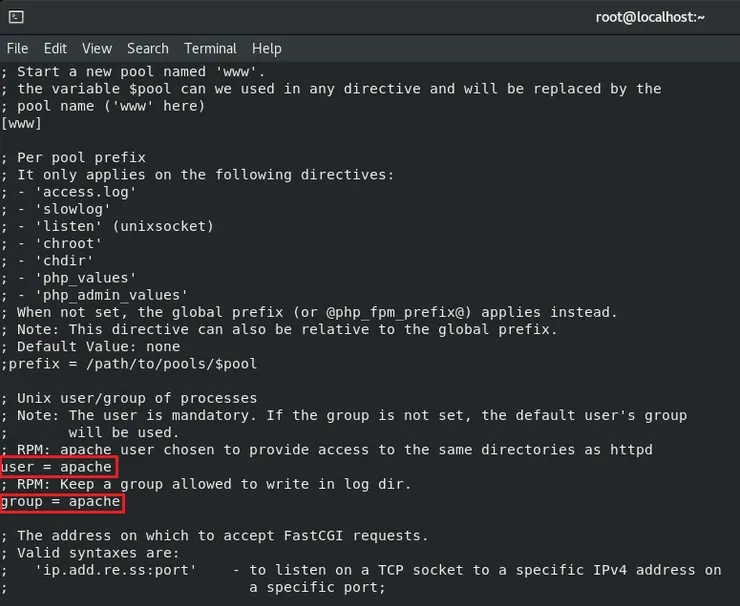Screen dimensions: 740x606
Task: Open the Search menu
Action: (x=148, y=48)
